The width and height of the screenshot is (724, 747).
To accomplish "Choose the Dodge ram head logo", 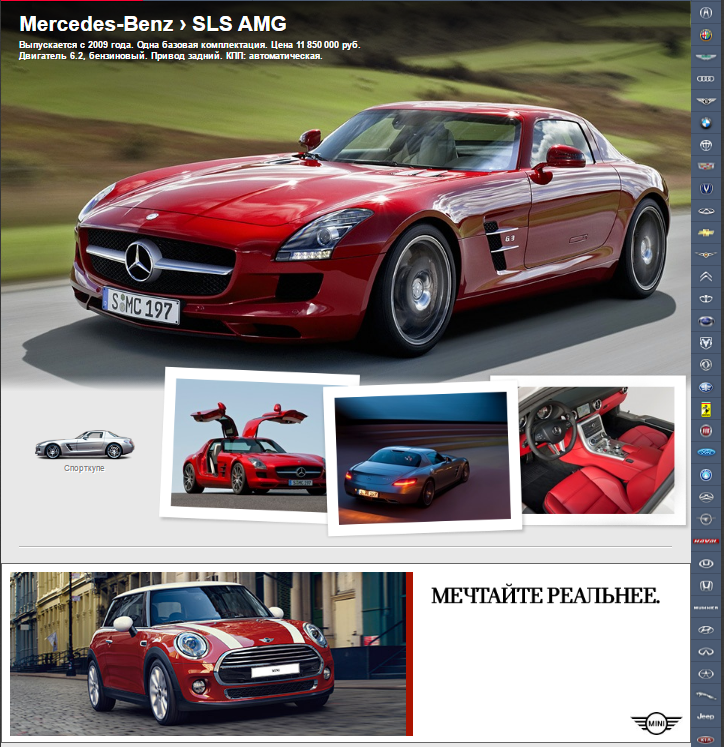I will 705,342.
